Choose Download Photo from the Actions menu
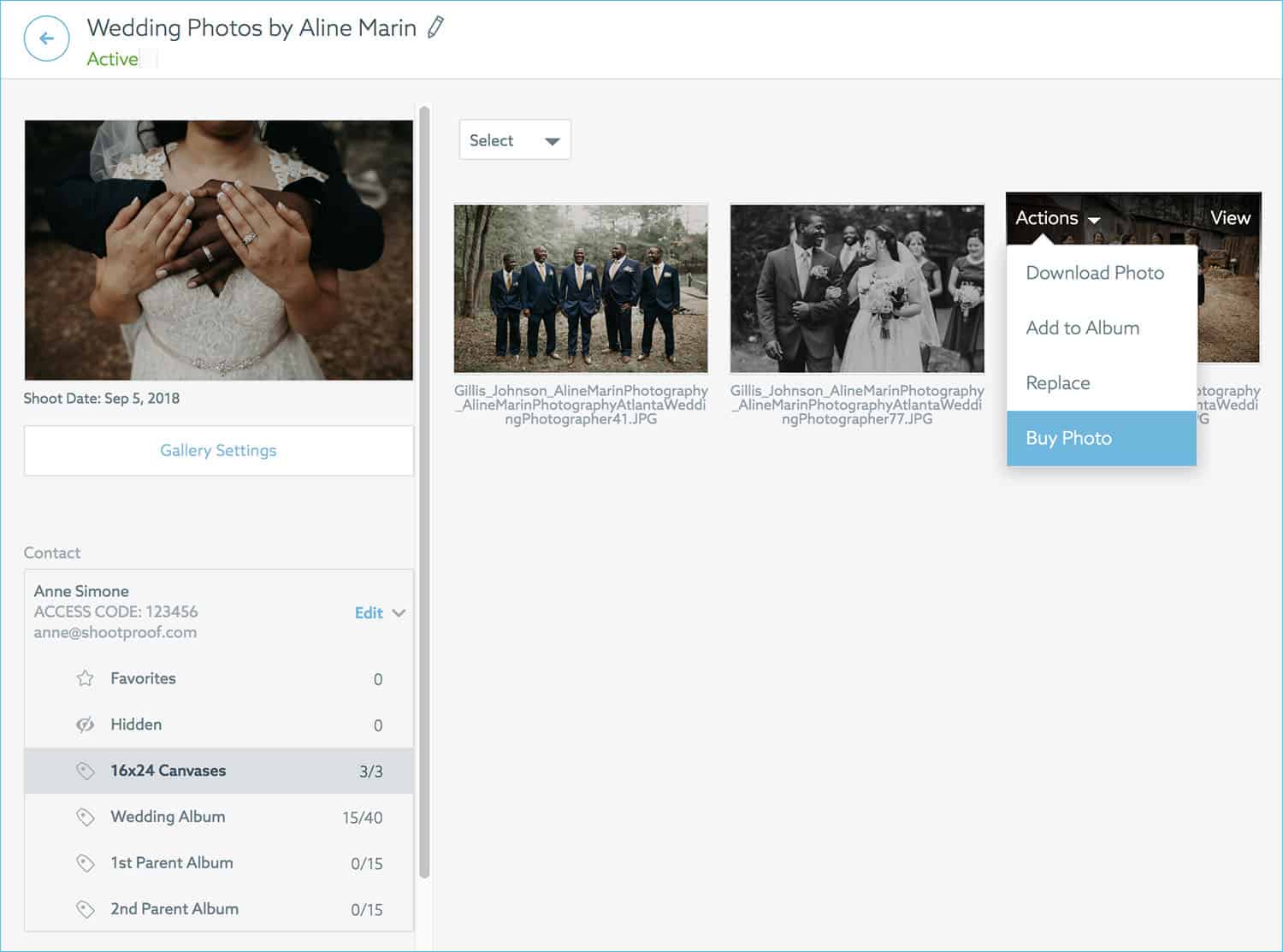The height and width of the screenshot is (952, 1283). 1094,273
